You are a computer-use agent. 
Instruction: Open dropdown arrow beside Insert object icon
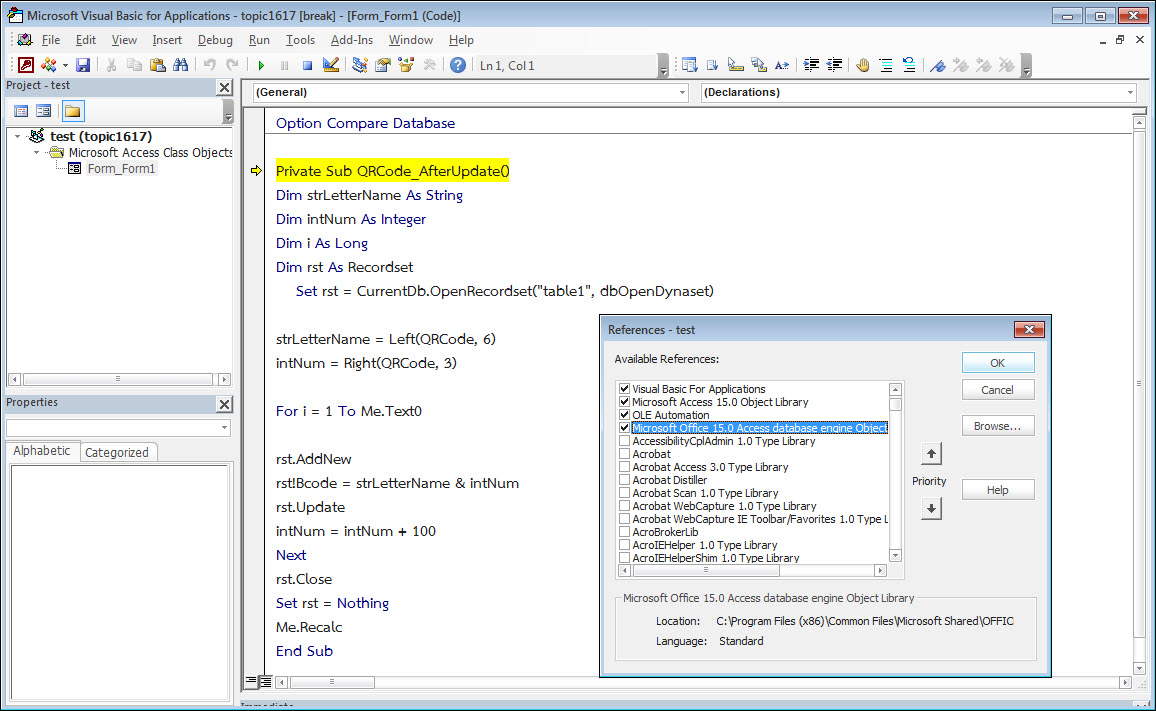(65, 65)
